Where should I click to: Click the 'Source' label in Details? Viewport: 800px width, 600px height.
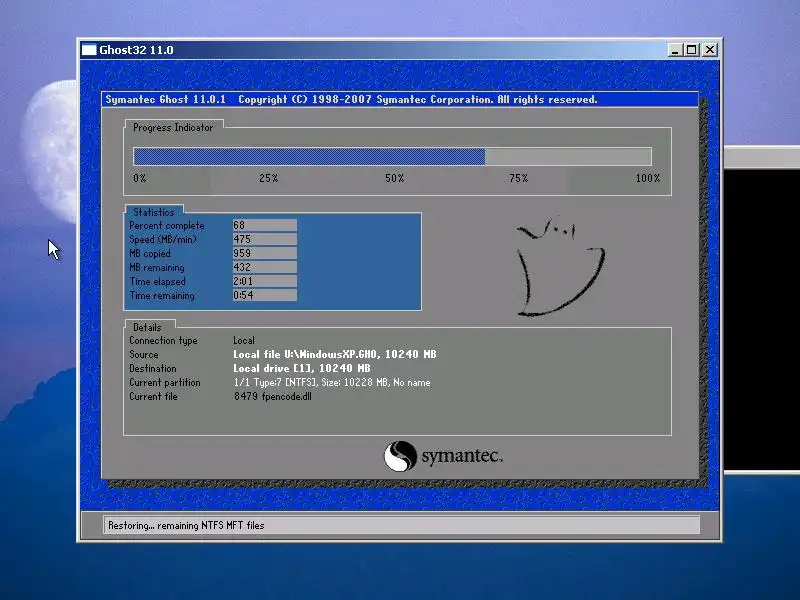click(x=143, y=354)
